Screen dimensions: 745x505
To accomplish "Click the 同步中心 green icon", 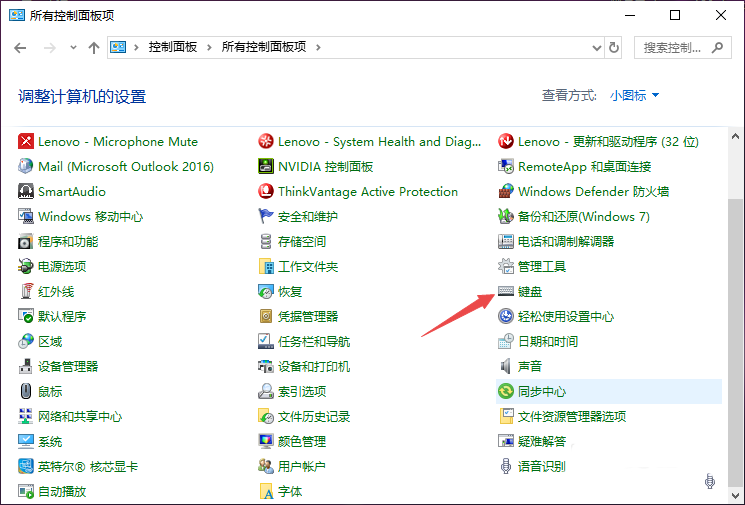I will (x=506, y=391).
